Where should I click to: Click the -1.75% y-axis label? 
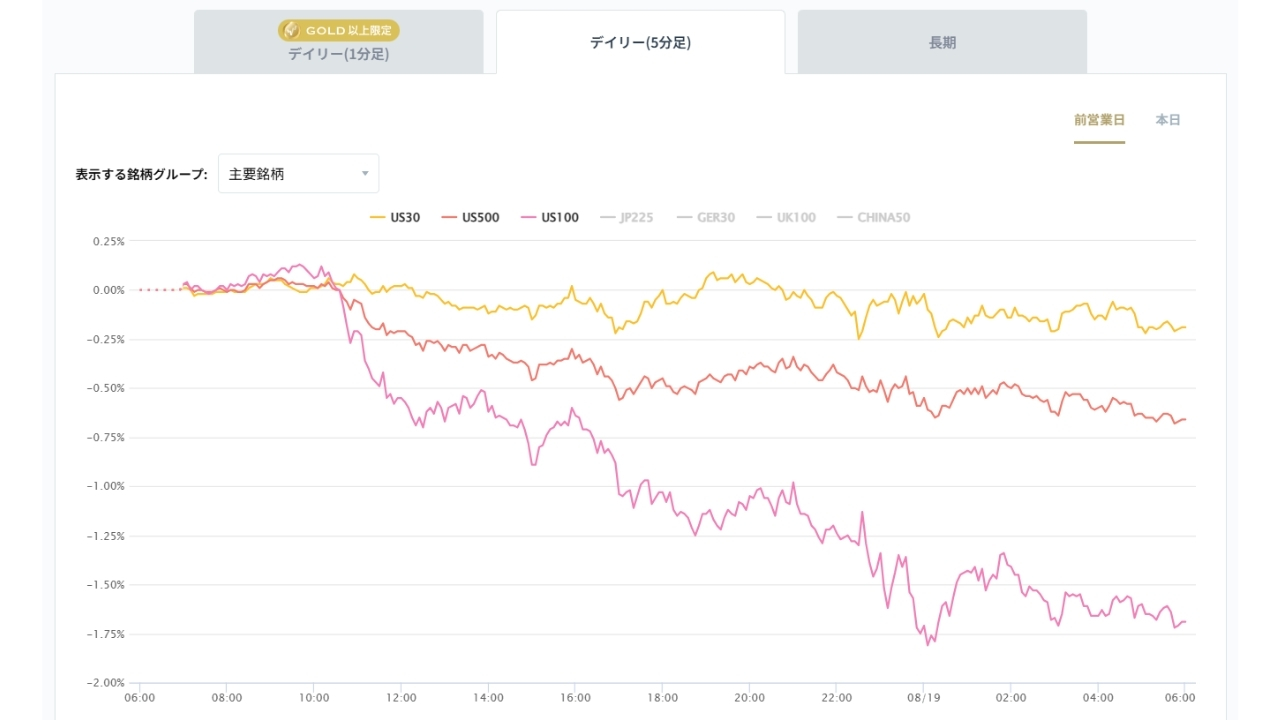coord(106,634)
